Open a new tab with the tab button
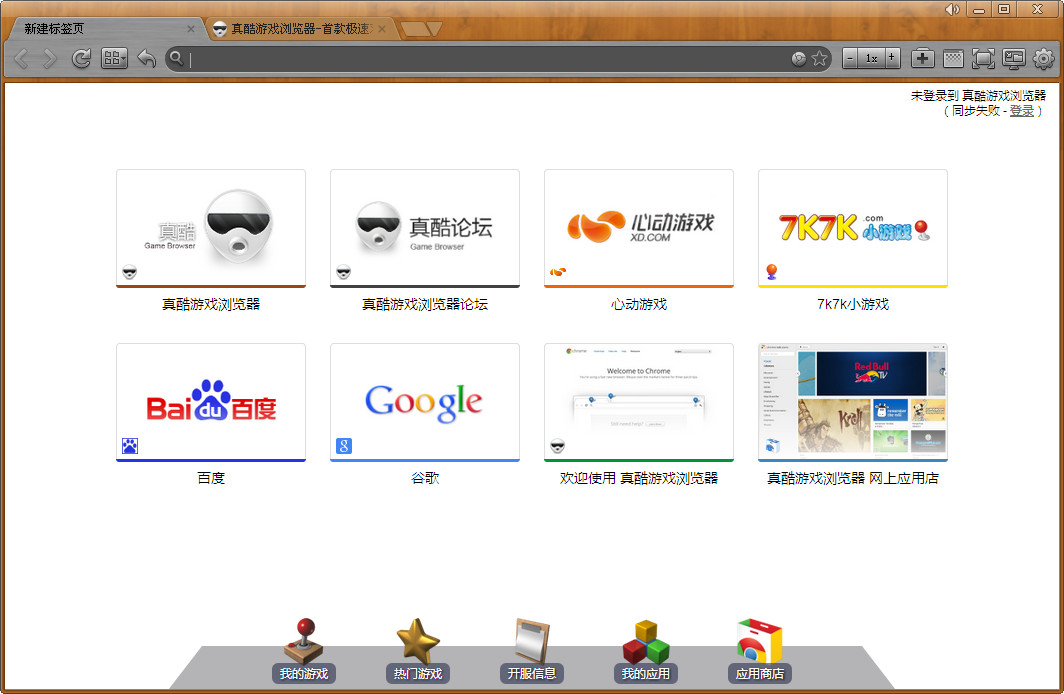This screenshot has width=1064, height=694. (421, 29)
